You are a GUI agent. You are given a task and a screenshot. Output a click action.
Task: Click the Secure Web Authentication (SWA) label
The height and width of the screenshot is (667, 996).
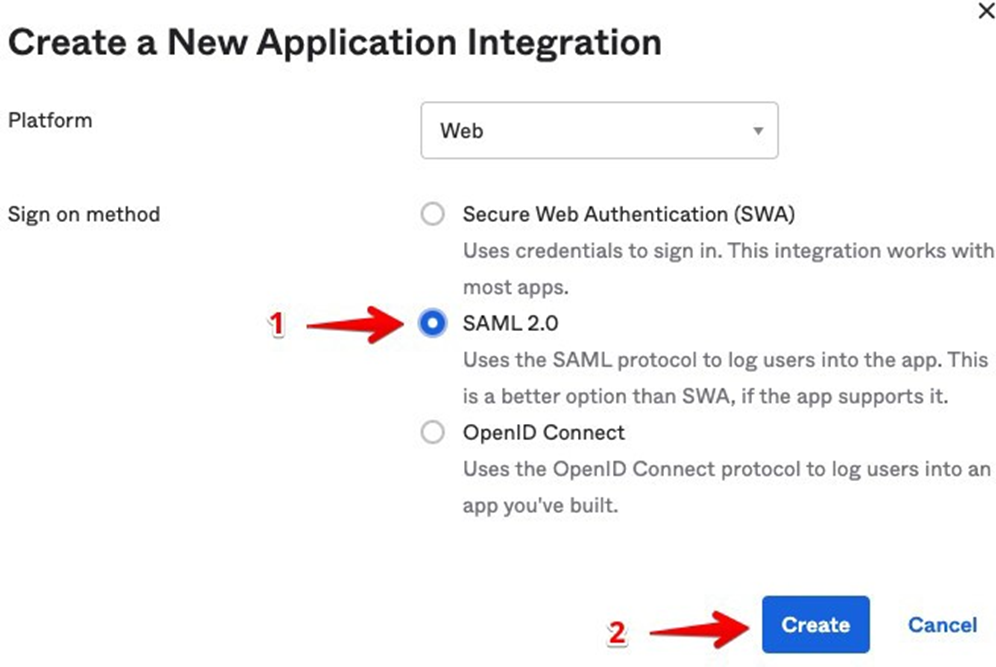tap(628, 214)
